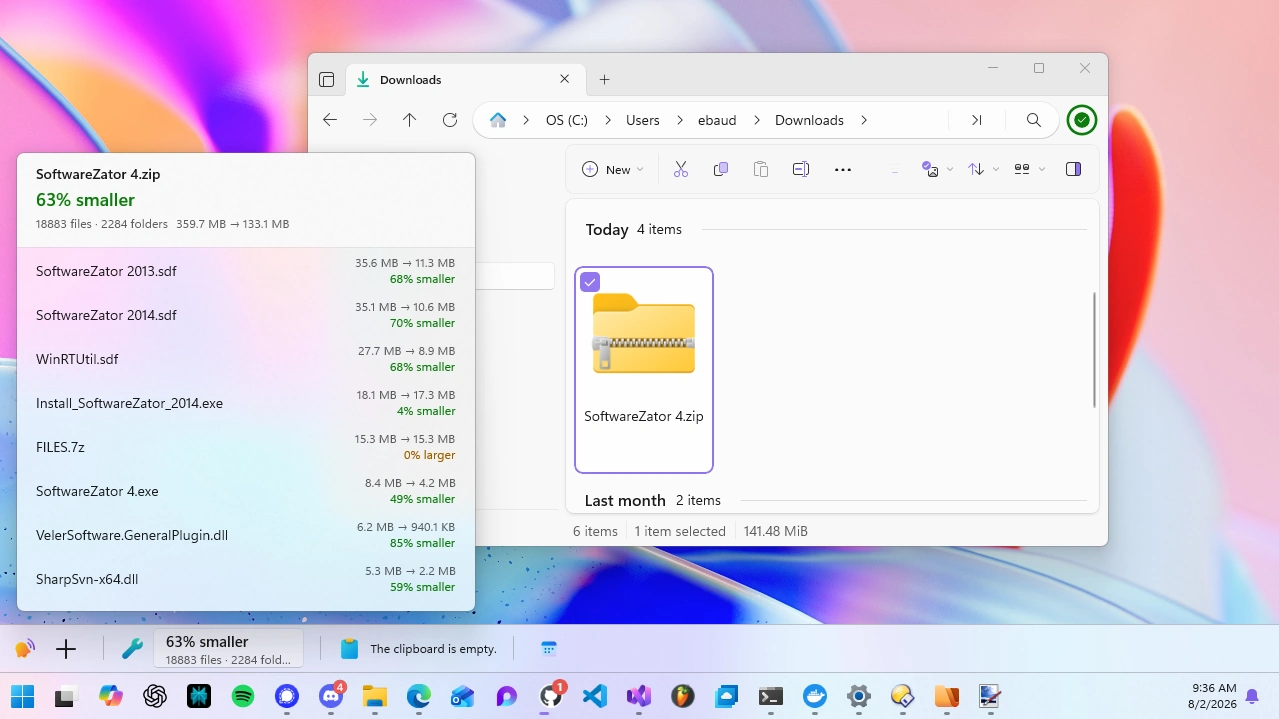Click 'FILES.7z' row

[246, 447]
